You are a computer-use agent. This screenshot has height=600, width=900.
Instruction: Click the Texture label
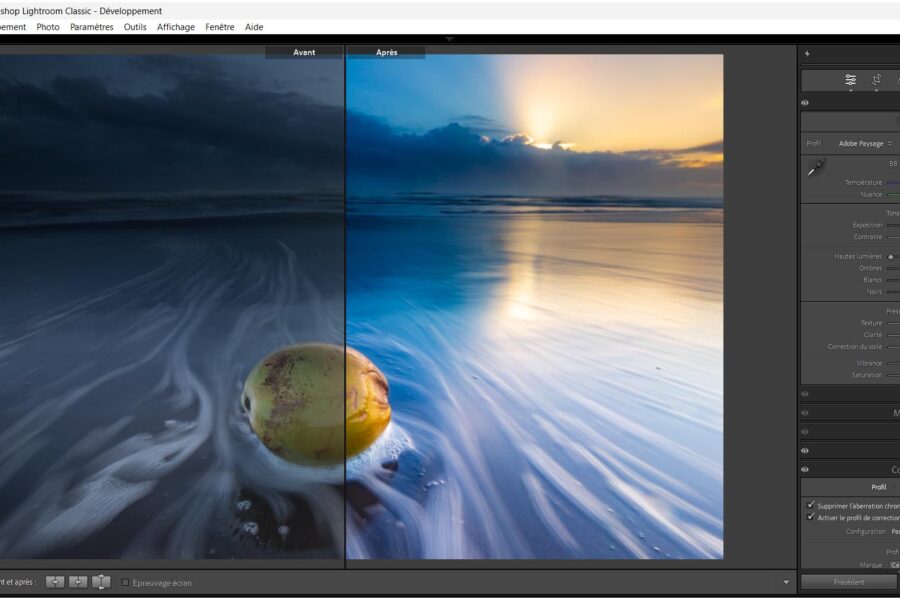[871, 323]
